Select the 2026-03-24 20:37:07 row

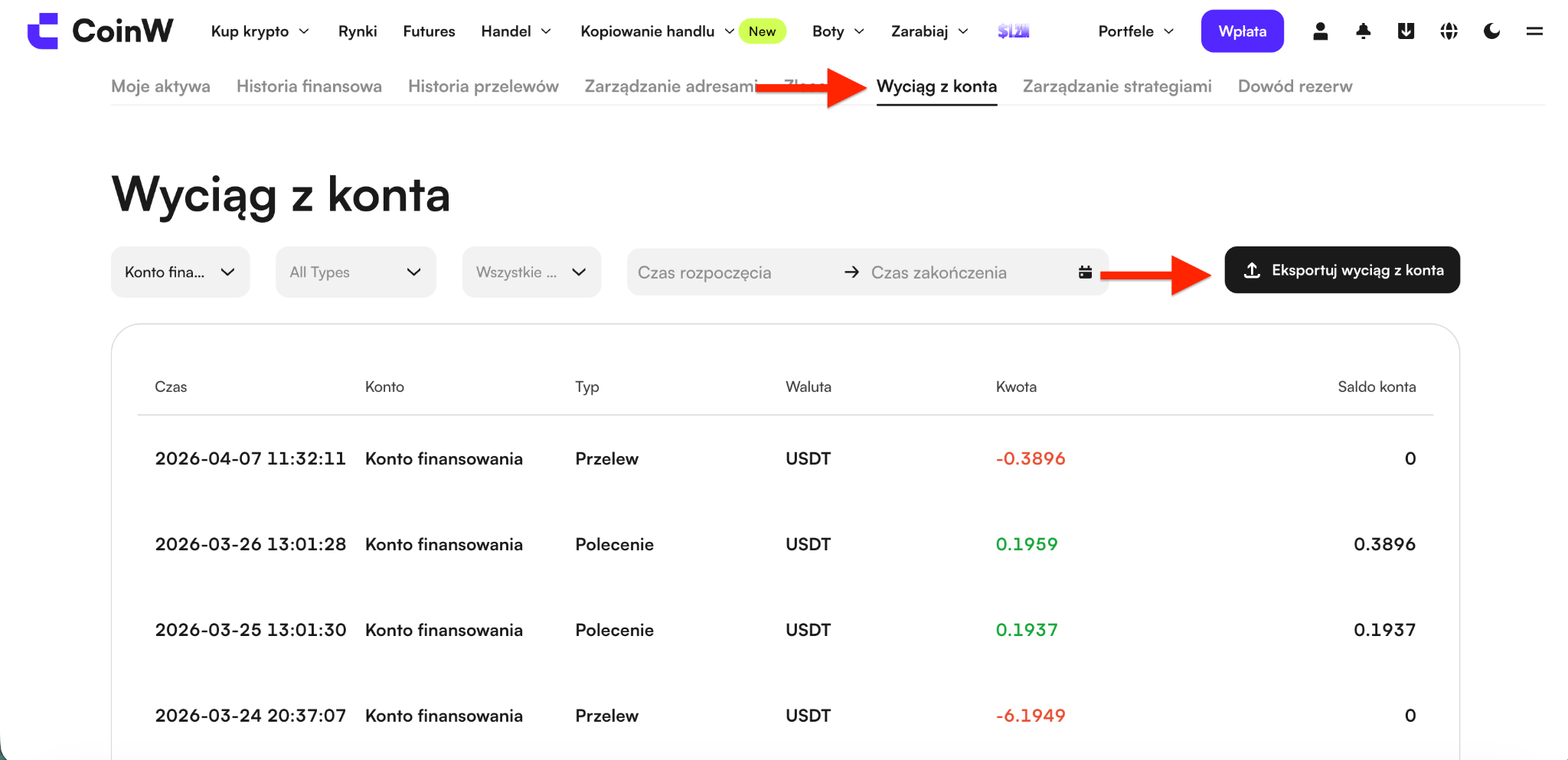[786, 716]
